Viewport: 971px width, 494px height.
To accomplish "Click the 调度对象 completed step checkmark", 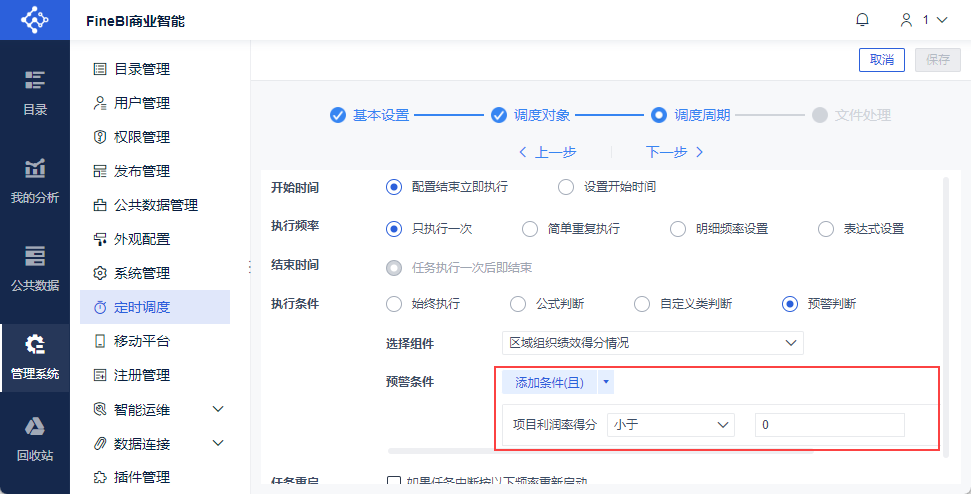I will coord(499,115).
